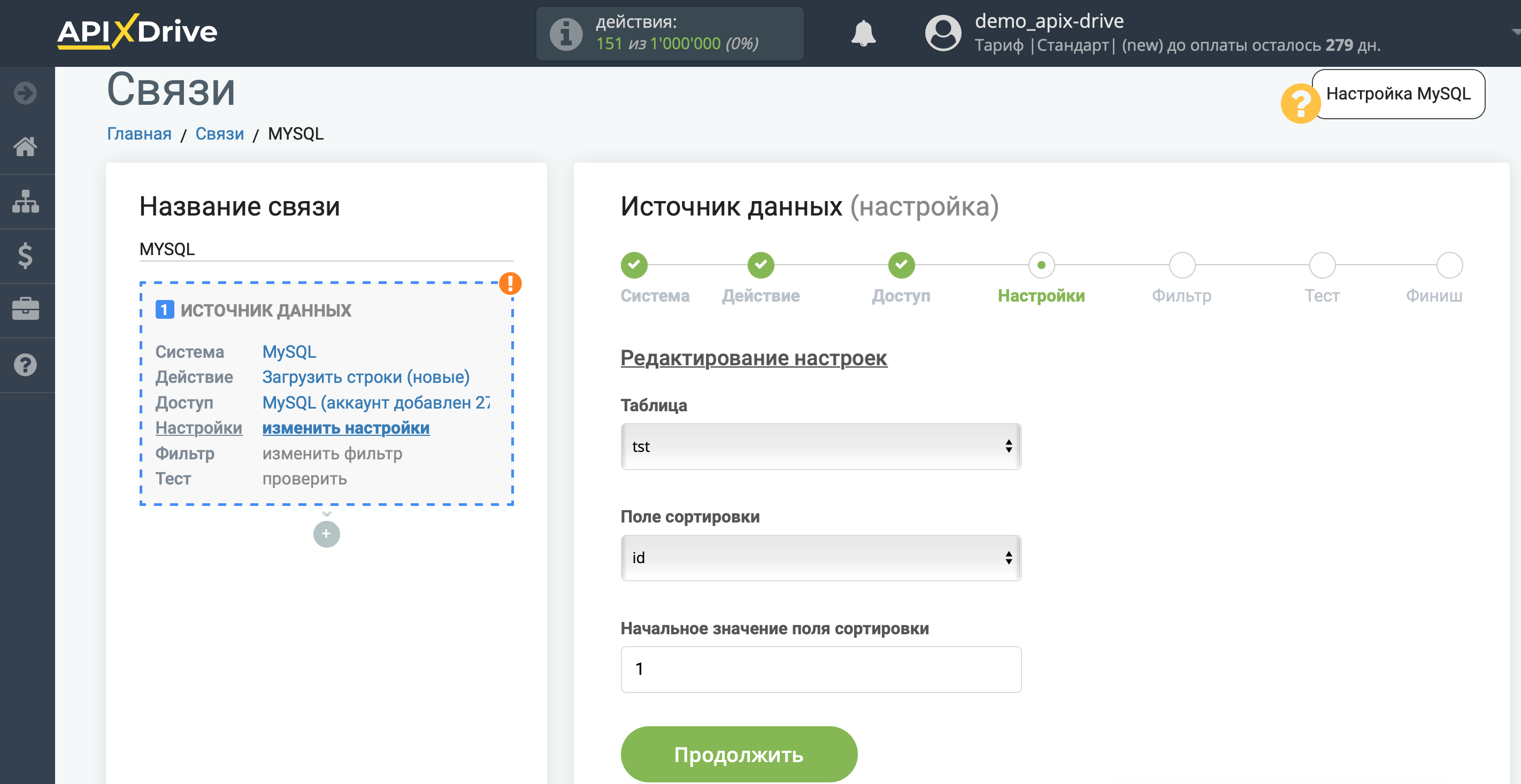The height and width of the screenshot is (784, 1521).
Task: Click проверить test link
Action: 305,479
